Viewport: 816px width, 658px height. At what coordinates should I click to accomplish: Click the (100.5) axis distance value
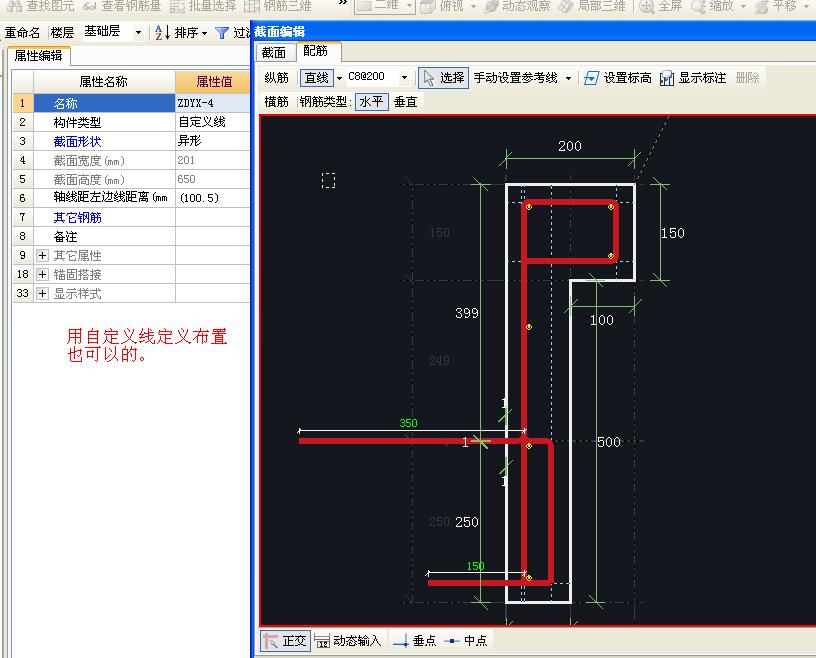click(x=213, y=198)
